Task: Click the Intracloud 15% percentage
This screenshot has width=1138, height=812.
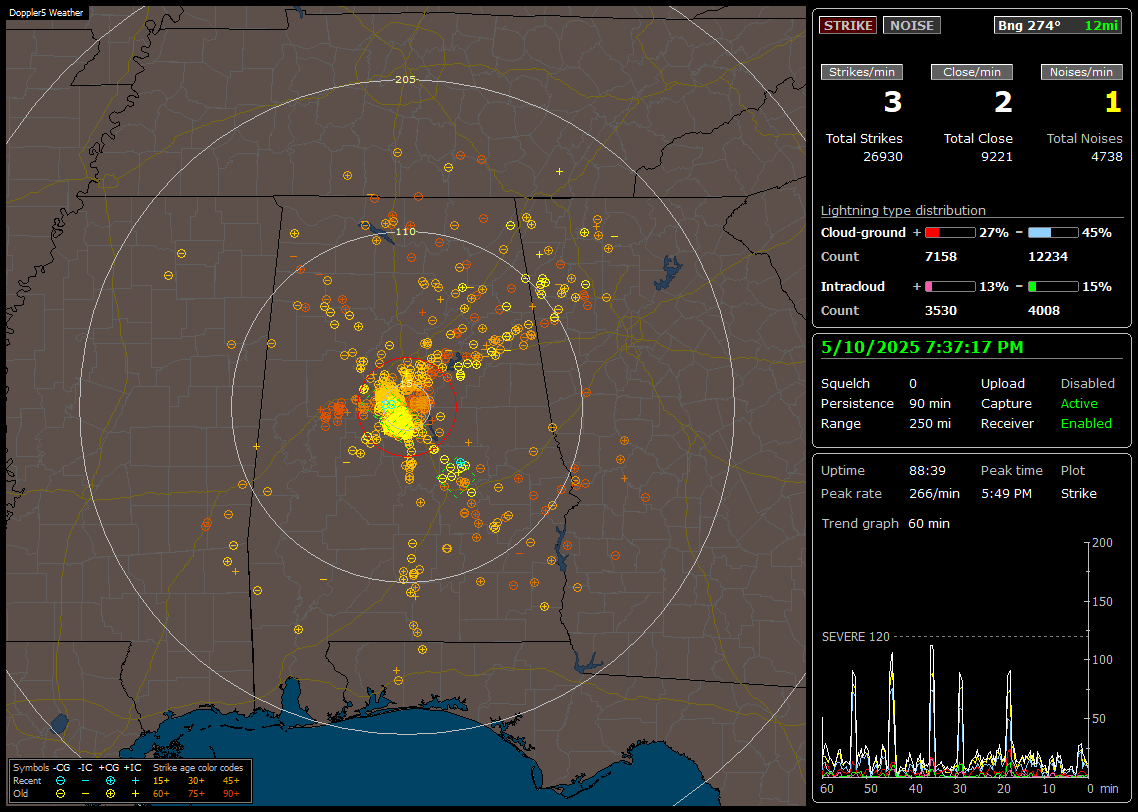Action: 1097,287
